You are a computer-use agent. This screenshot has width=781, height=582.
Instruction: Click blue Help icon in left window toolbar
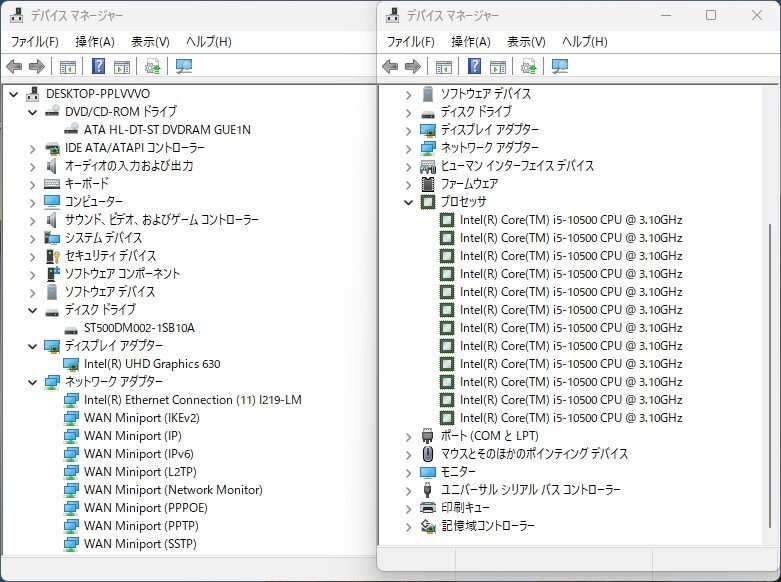pos(99,66)
